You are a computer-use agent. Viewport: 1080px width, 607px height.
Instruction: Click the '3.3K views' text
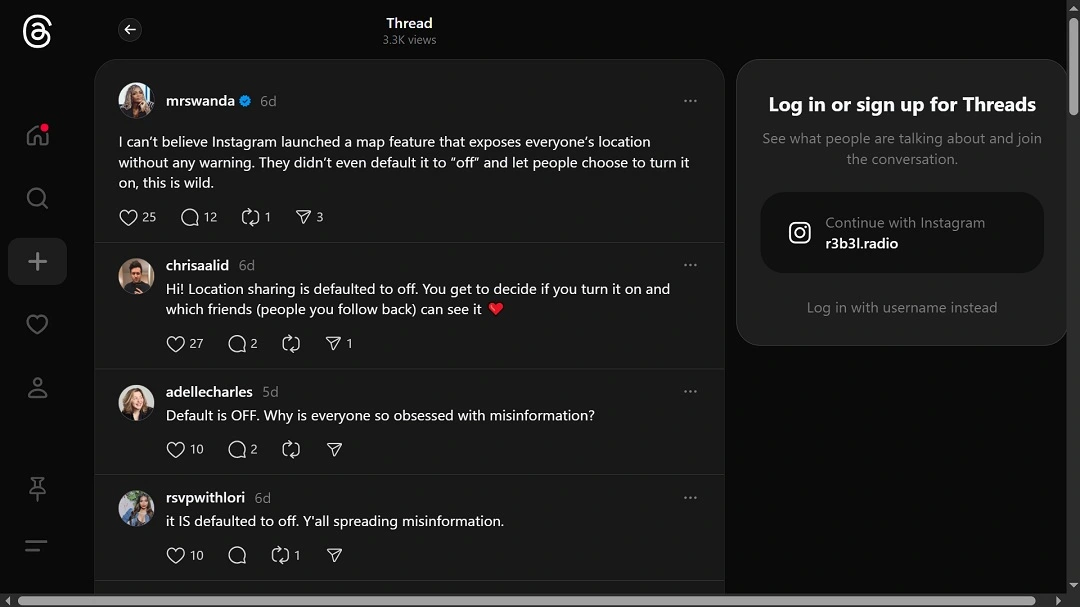click(409, 40)
